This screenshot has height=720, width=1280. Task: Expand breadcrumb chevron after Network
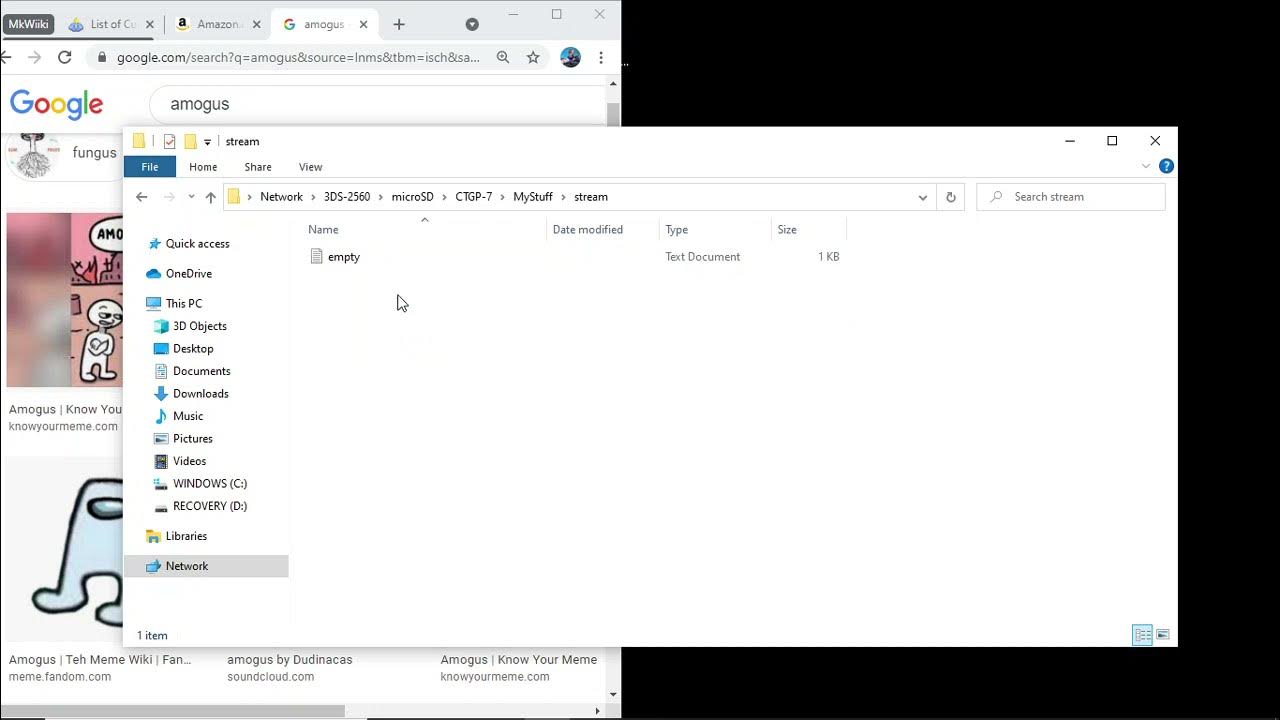click(x=313, y=197)
